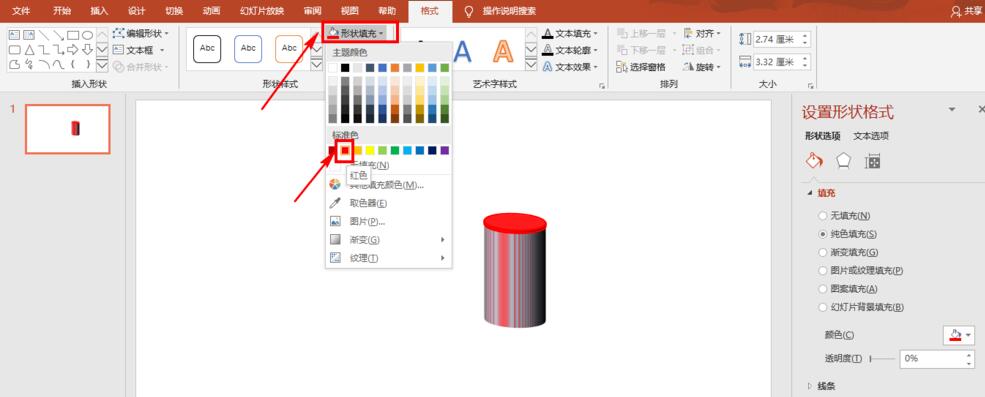The width and height of the screenshot is (985, 397).
Task: Select the rounded rectangle shape
Action: coord(15,50)
